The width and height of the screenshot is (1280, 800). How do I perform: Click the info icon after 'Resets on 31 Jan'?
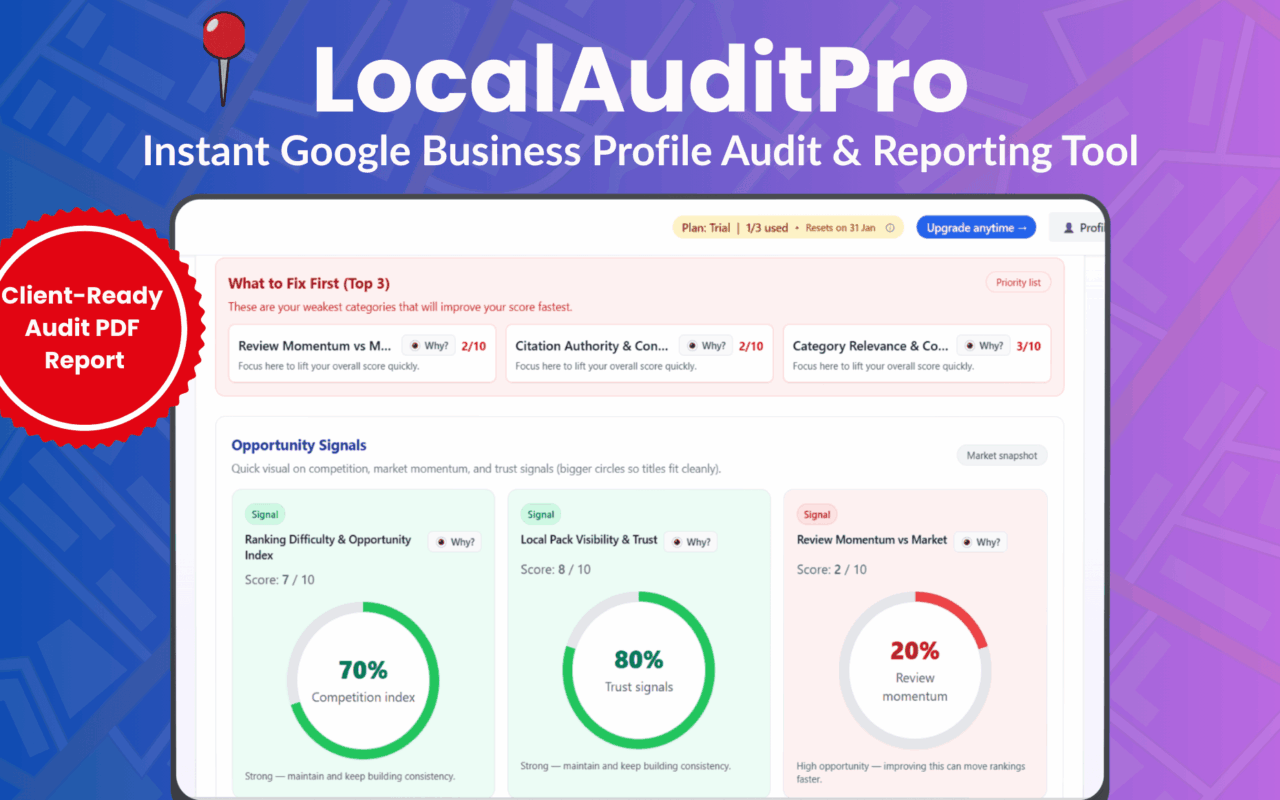pos(890,228)
